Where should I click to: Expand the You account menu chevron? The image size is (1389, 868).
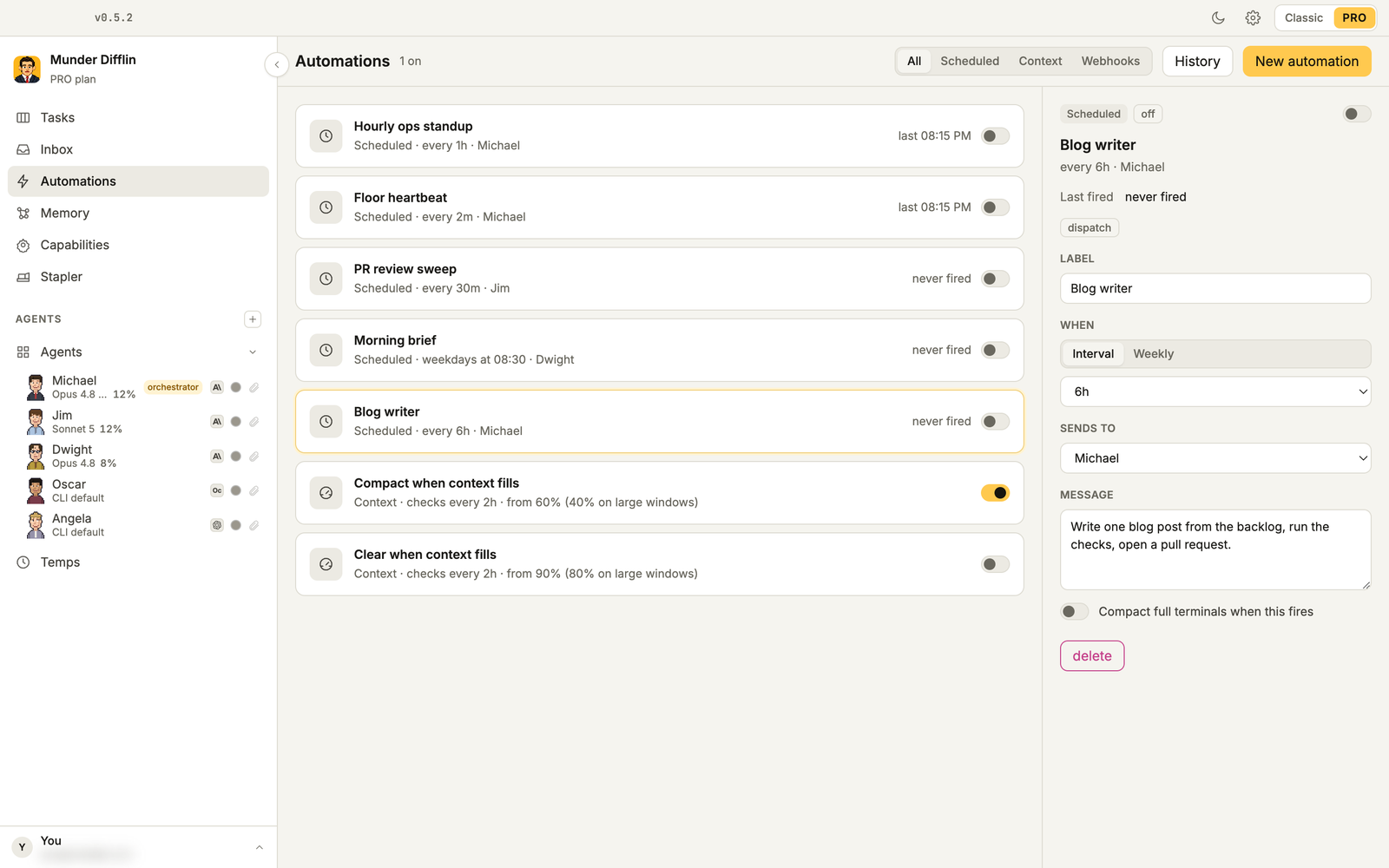[259, 847]
